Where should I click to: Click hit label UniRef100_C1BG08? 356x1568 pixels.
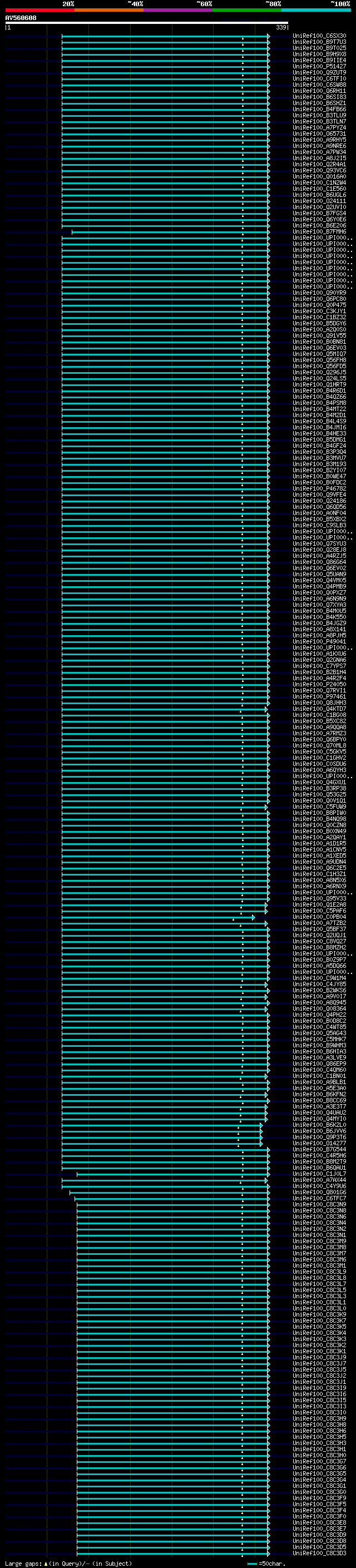coord(319,715)
